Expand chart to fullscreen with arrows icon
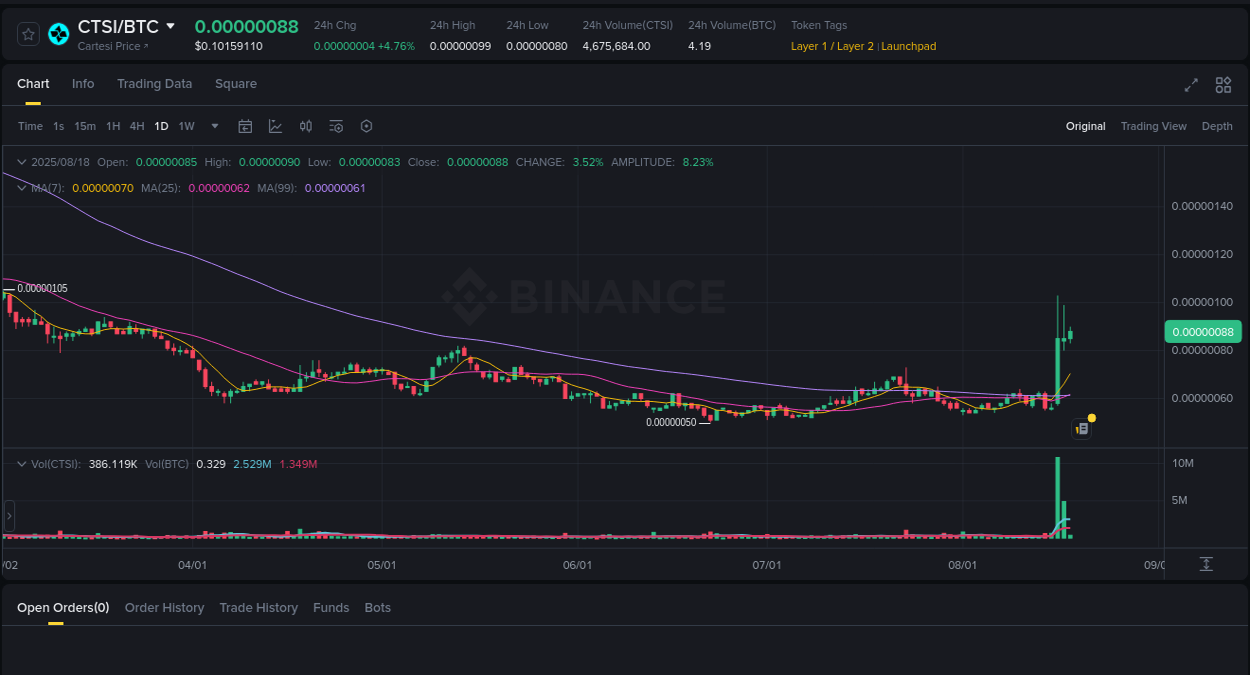 [1191, 85]
